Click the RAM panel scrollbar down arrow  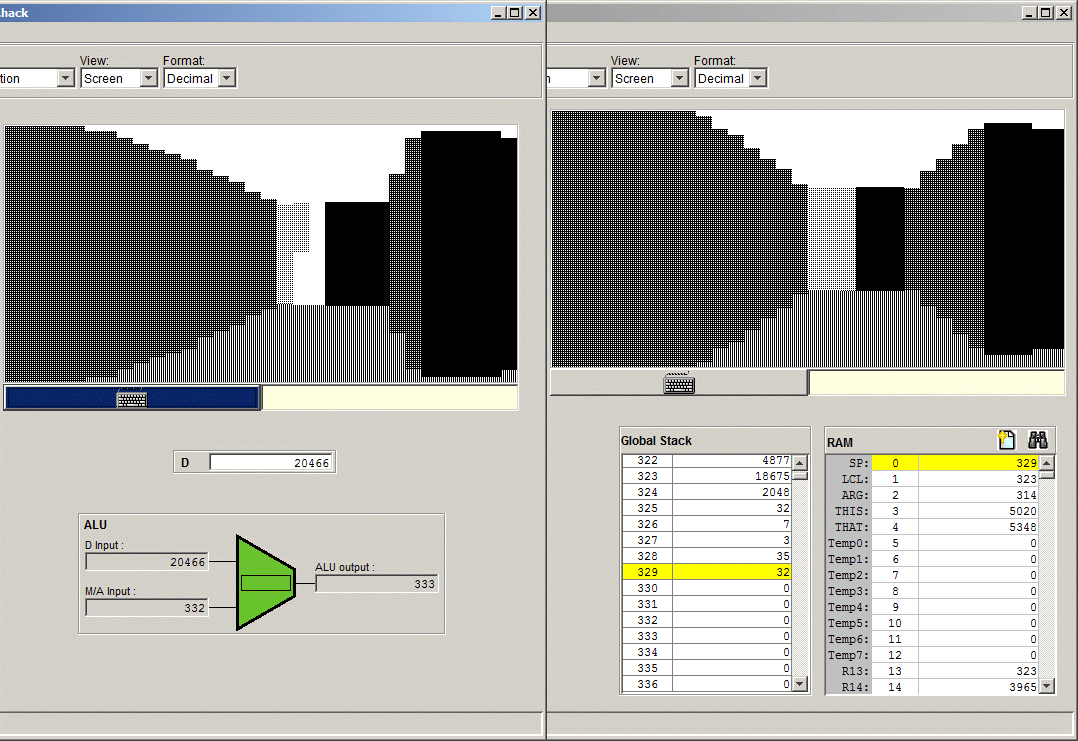click(1047, 686)
